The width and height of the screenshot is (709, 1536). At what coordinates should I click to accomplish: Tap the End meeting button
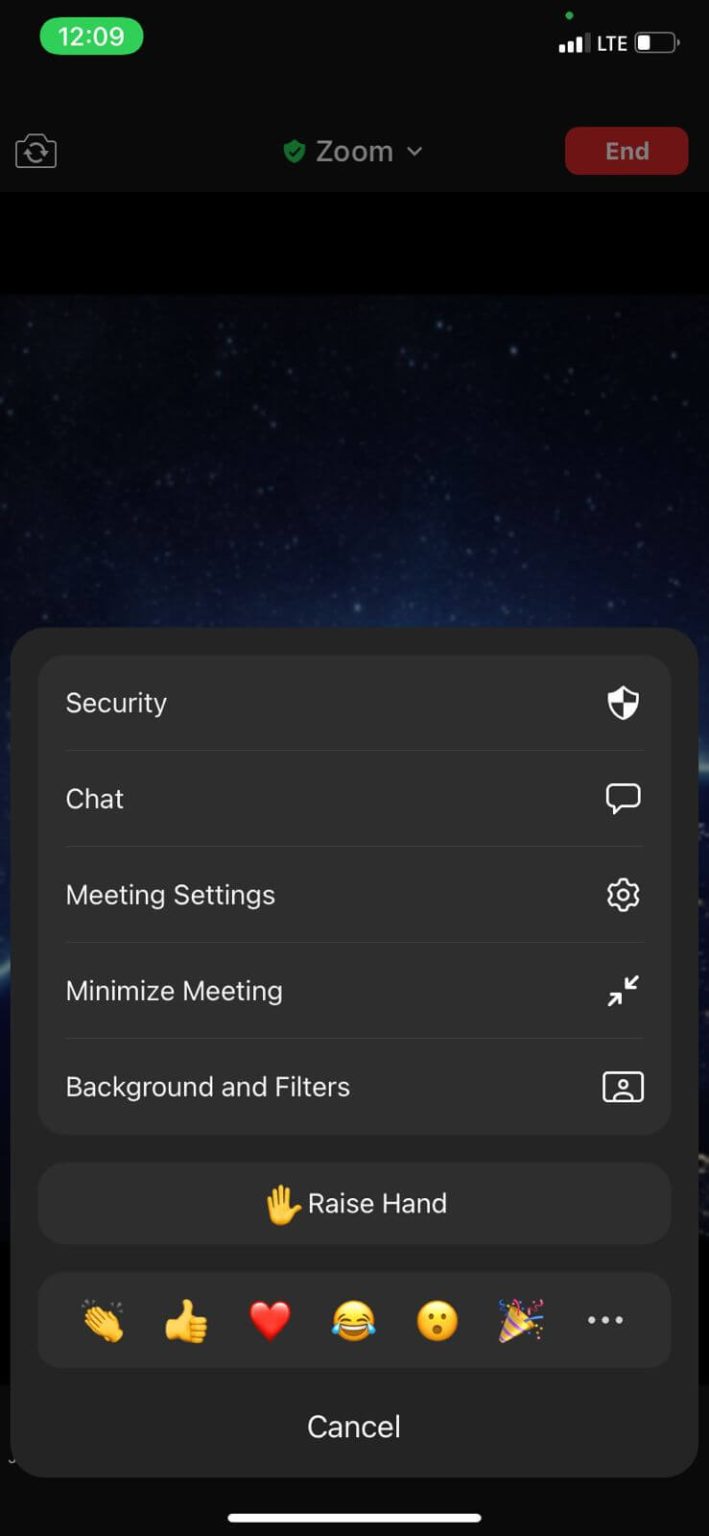pyautogui.click(x=626, y=151)
